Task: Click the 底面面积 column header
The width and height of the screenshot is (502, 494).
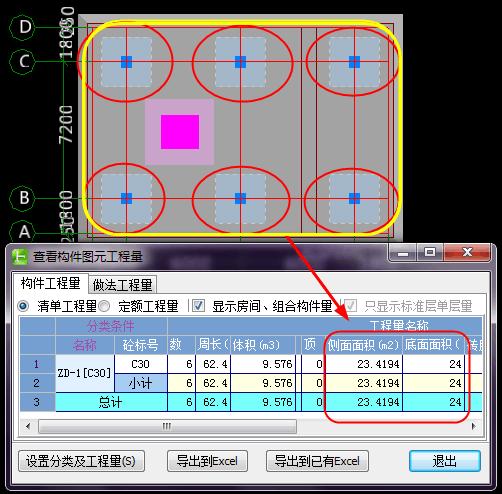Action: pyautogui.click(x=434, y=345)
